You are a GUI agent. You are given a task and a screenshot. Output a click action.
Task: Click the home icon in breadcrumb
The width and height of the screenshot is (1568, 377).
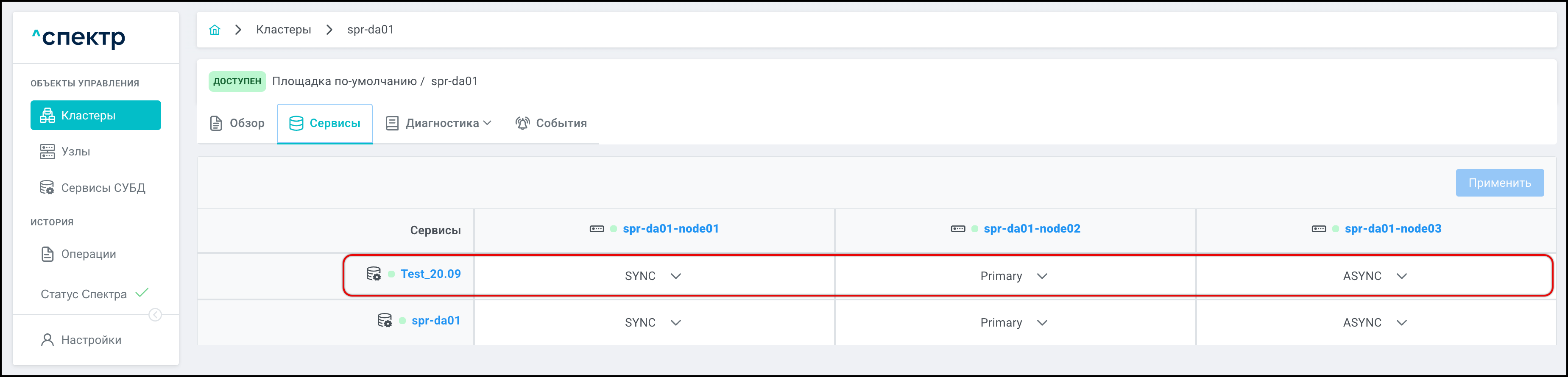214,30
